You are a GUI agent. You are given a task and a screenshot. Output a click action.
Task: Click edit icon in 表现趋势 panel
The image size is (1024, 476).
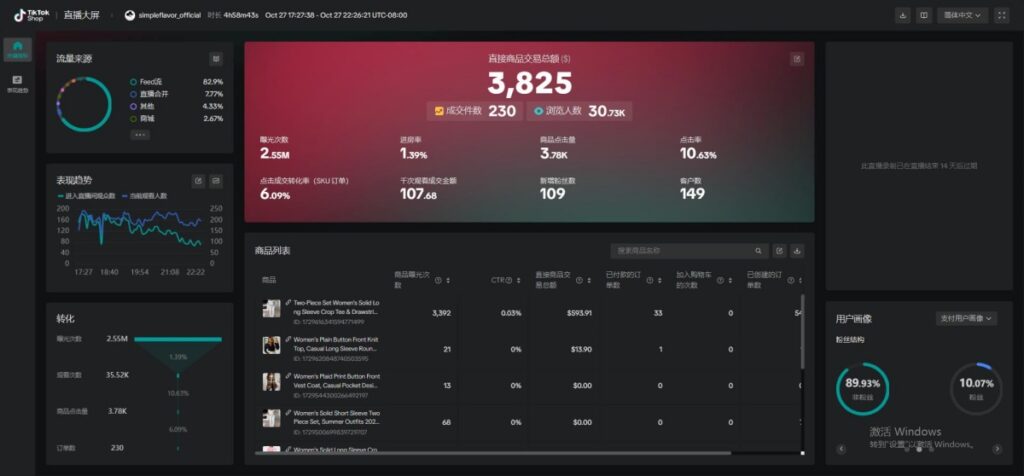198,181
